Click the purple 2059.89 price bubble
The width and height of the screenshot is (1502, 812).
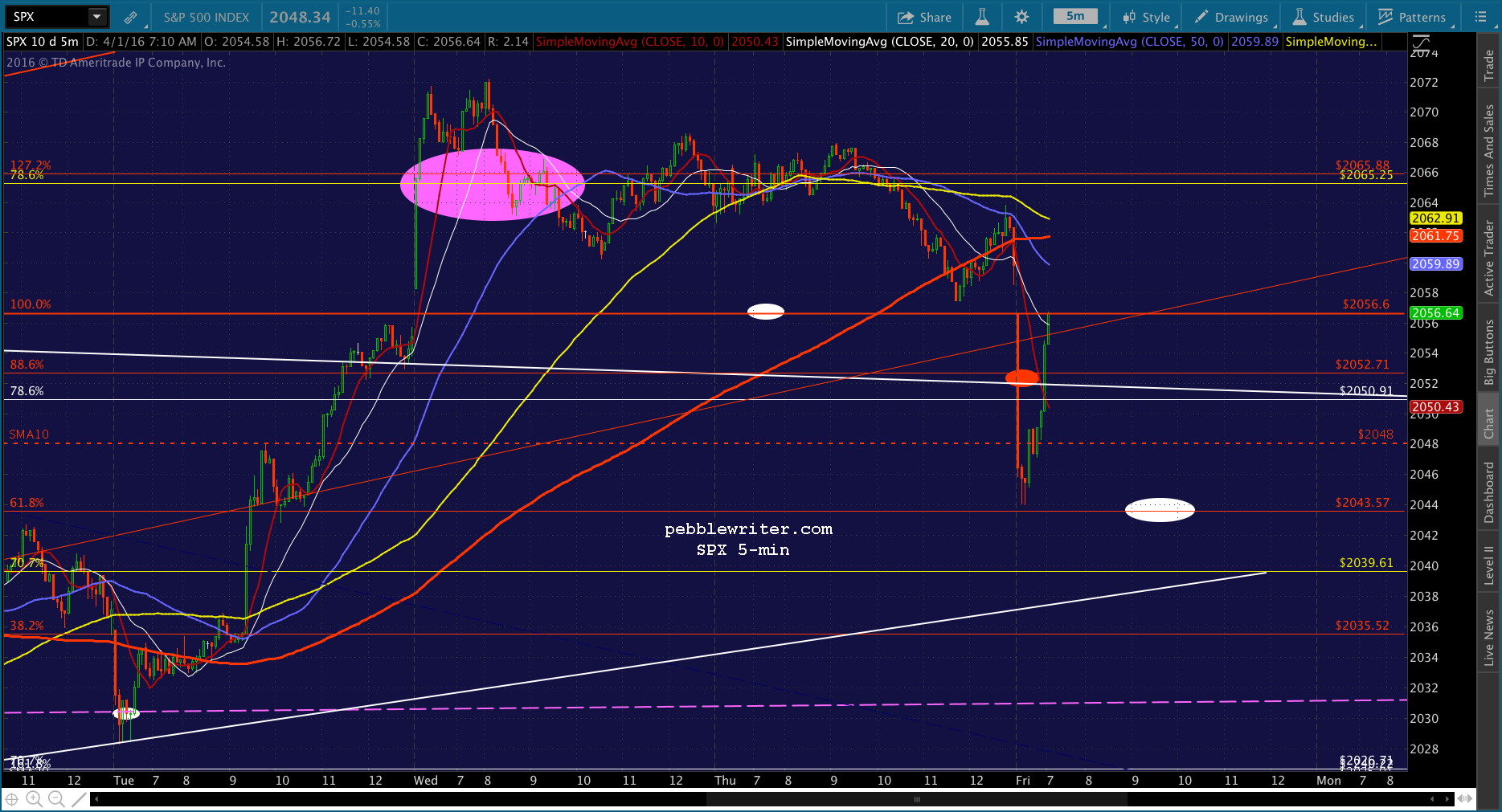pyautogui.click(x=1436, y=264)
